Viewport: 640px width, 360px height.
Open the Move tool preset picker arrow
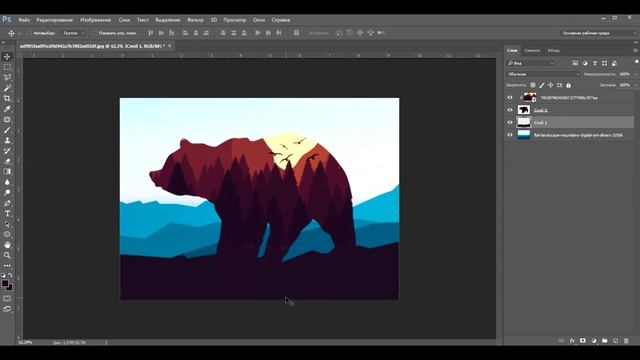[x=19, y=33]
